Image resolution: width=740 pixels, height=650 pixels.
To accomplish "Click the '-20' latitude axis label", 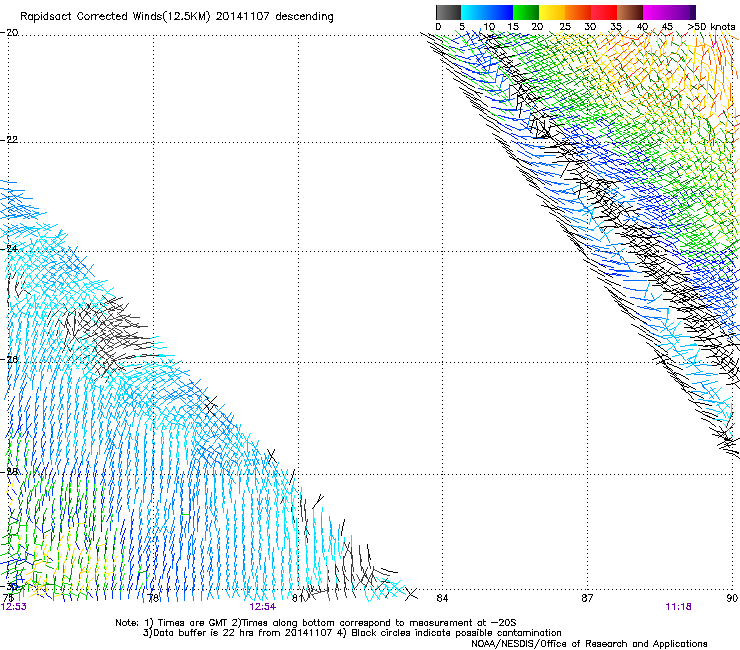I will click(10, 33).
